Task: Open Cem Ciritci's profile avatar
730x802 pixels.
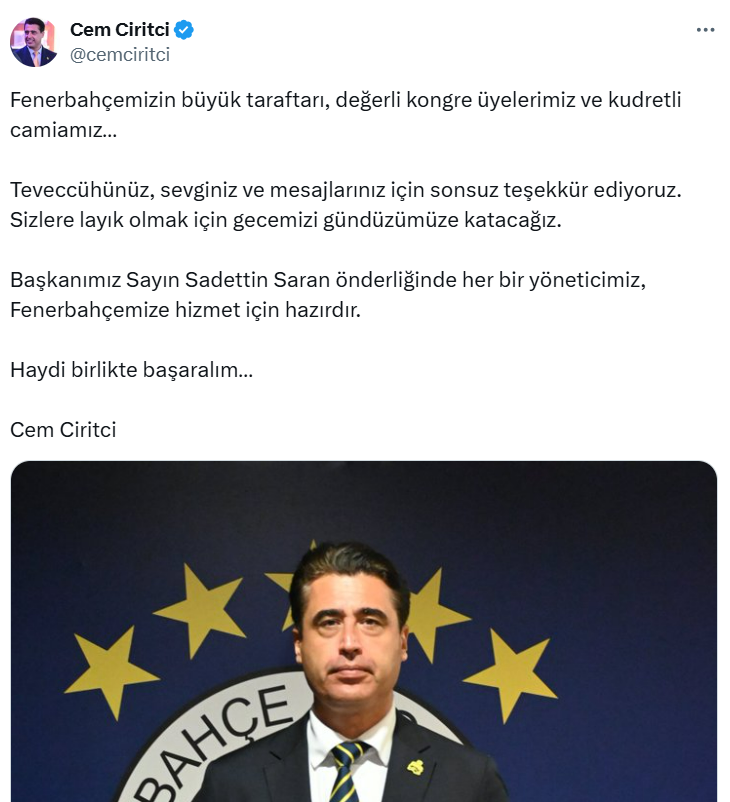Action: [34, 42]
